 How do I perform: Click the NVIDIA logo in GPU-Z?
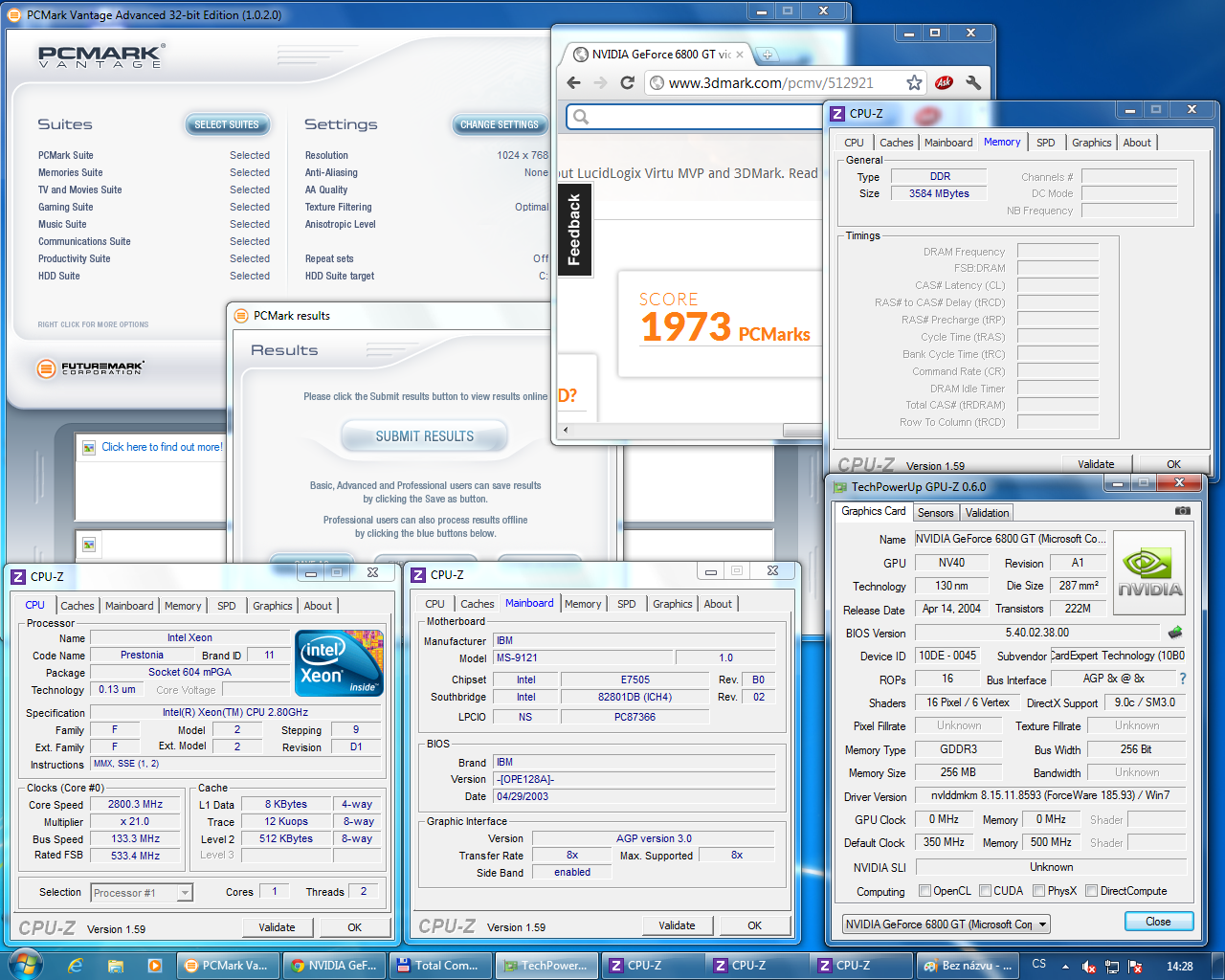coord(1149,573)
